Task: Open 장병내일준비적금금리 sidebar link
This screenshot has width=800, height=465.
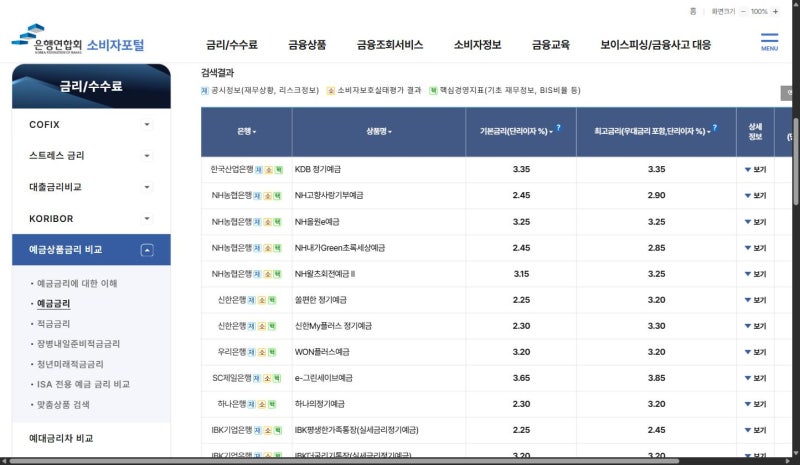Action: click(79, 344)
